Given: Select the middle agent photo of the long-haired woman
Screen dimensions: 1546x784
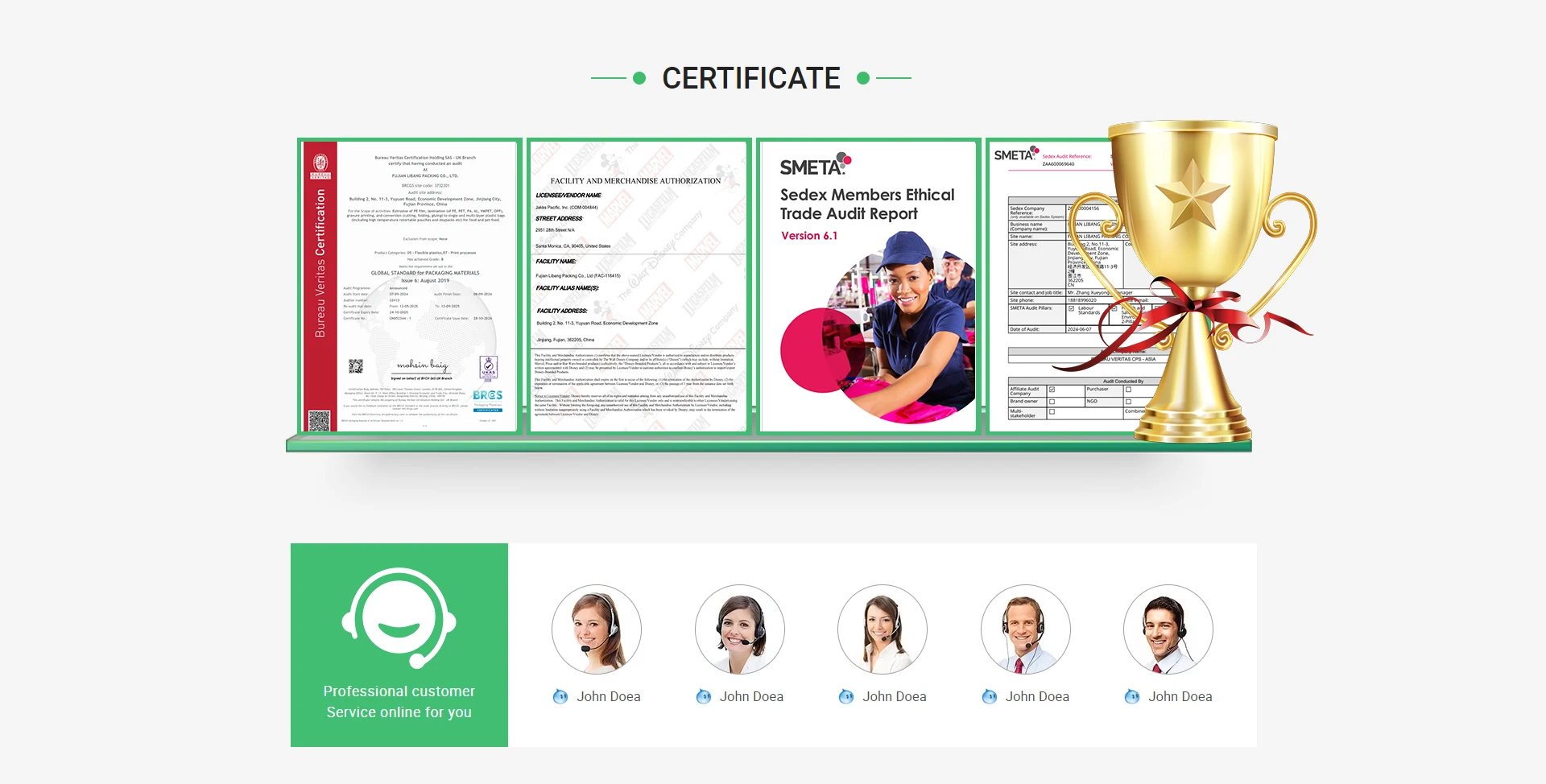Looking at the screenshot, I should click(883, 629).
